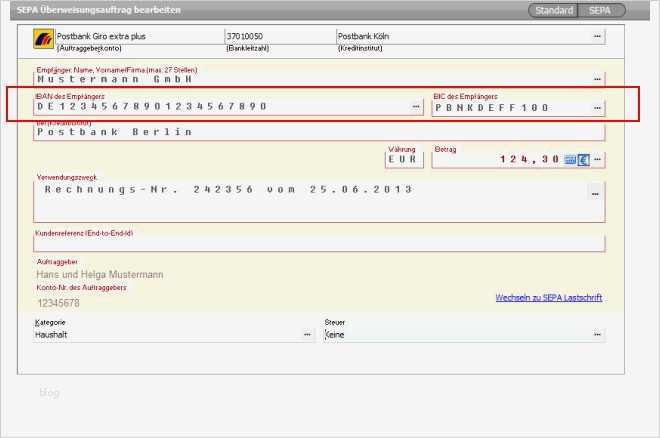Image resolution: width=660 pixels, height=438 pixels.
Task: Click the Bankleitzahl value 37010050
Action: (245, 36)
